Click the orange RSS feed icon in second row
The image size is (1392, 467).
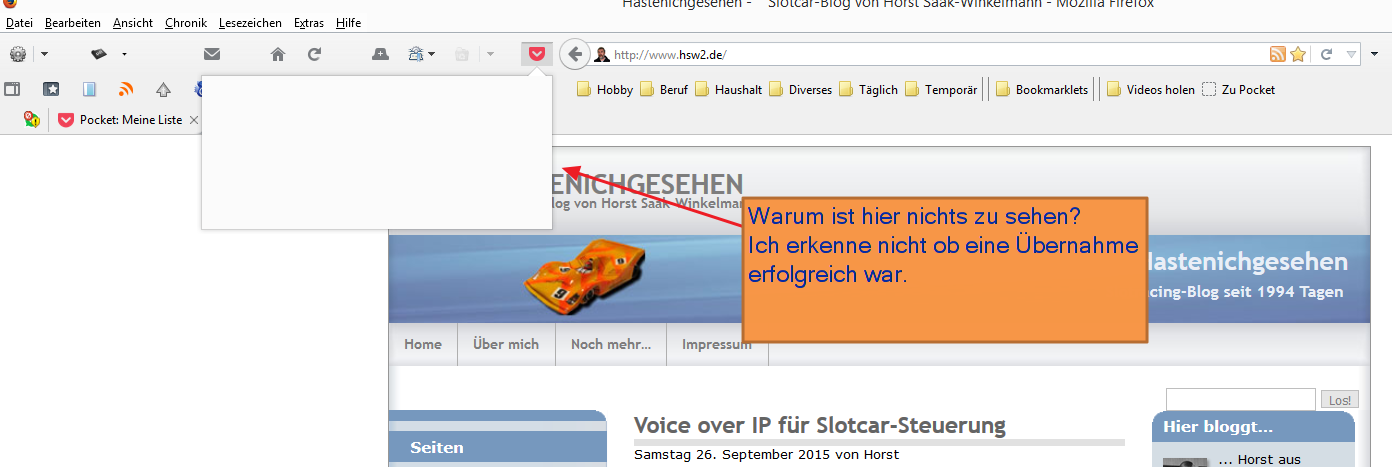coord(126,89)
